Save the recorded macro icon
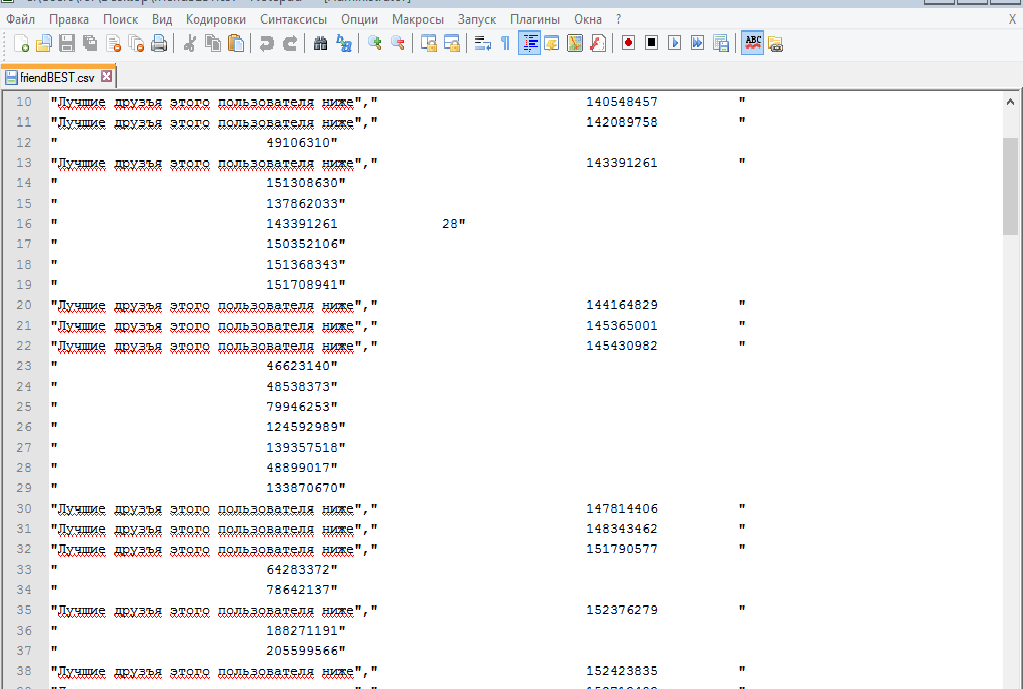This screenshot has width=1023, height=689. [x=721, y=44]
